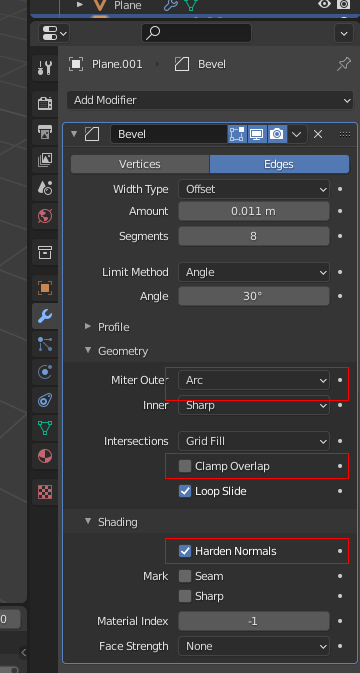
Task: Click animate dot next to Amount
Action: tap(340, 211)
